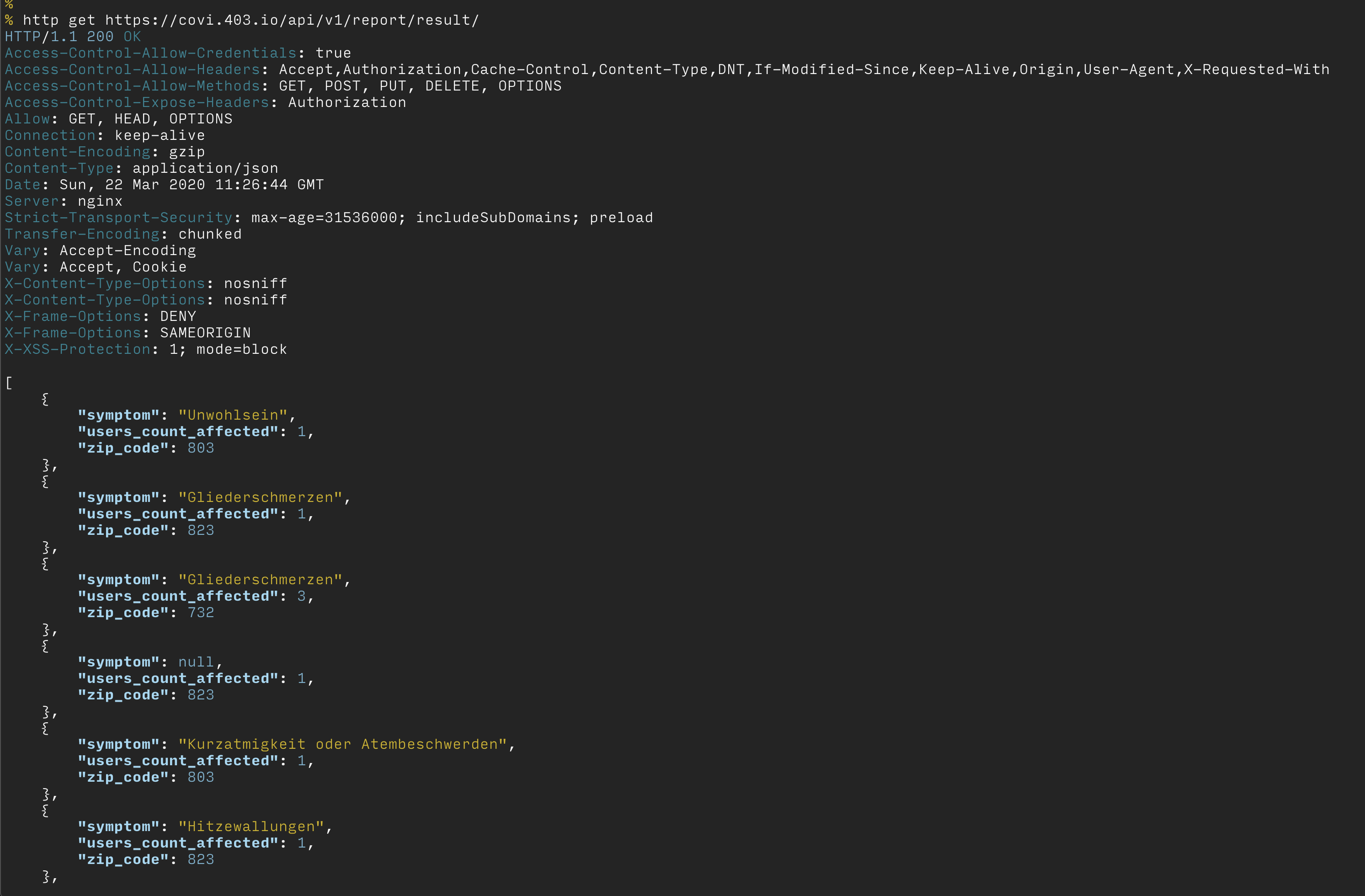Click the X-Requested-With value text

coord(1256,69)
